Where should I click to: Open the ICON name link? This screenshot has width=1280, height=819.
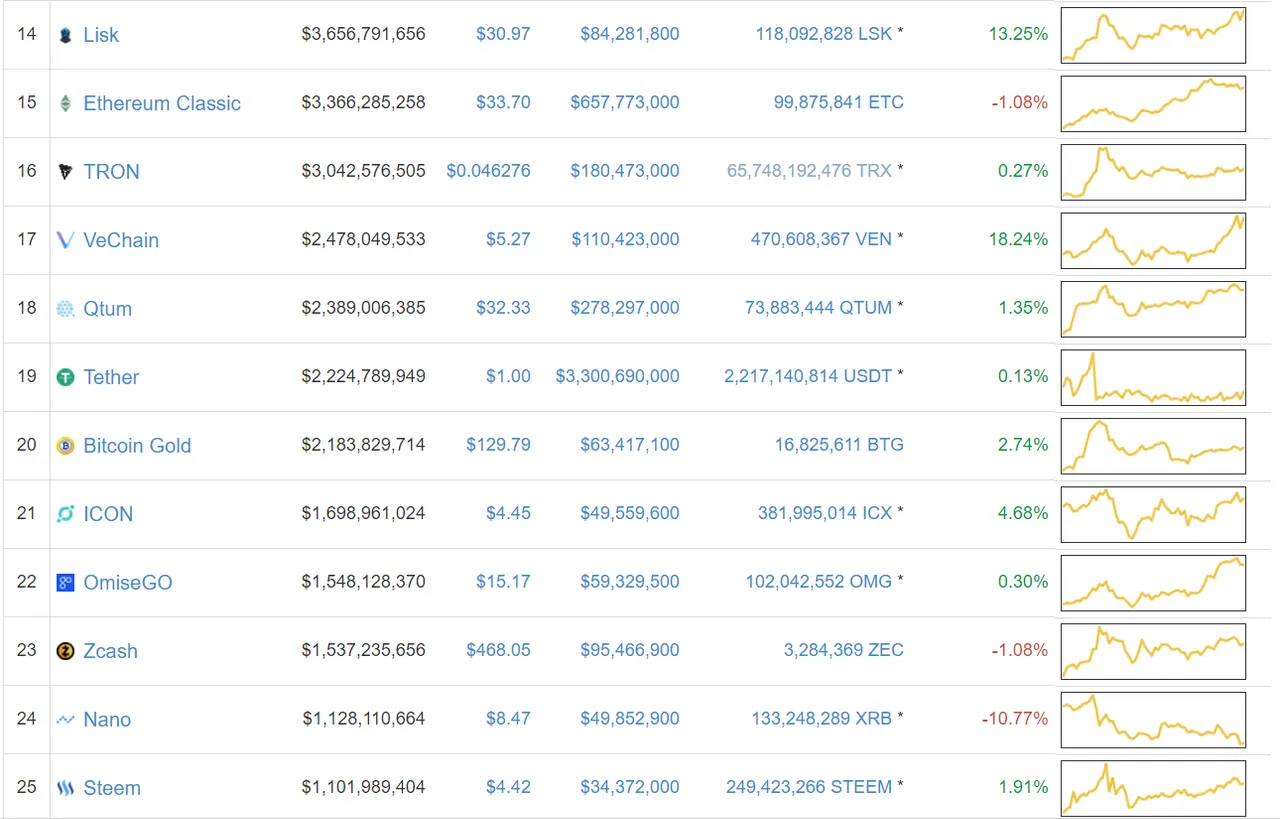108,514
